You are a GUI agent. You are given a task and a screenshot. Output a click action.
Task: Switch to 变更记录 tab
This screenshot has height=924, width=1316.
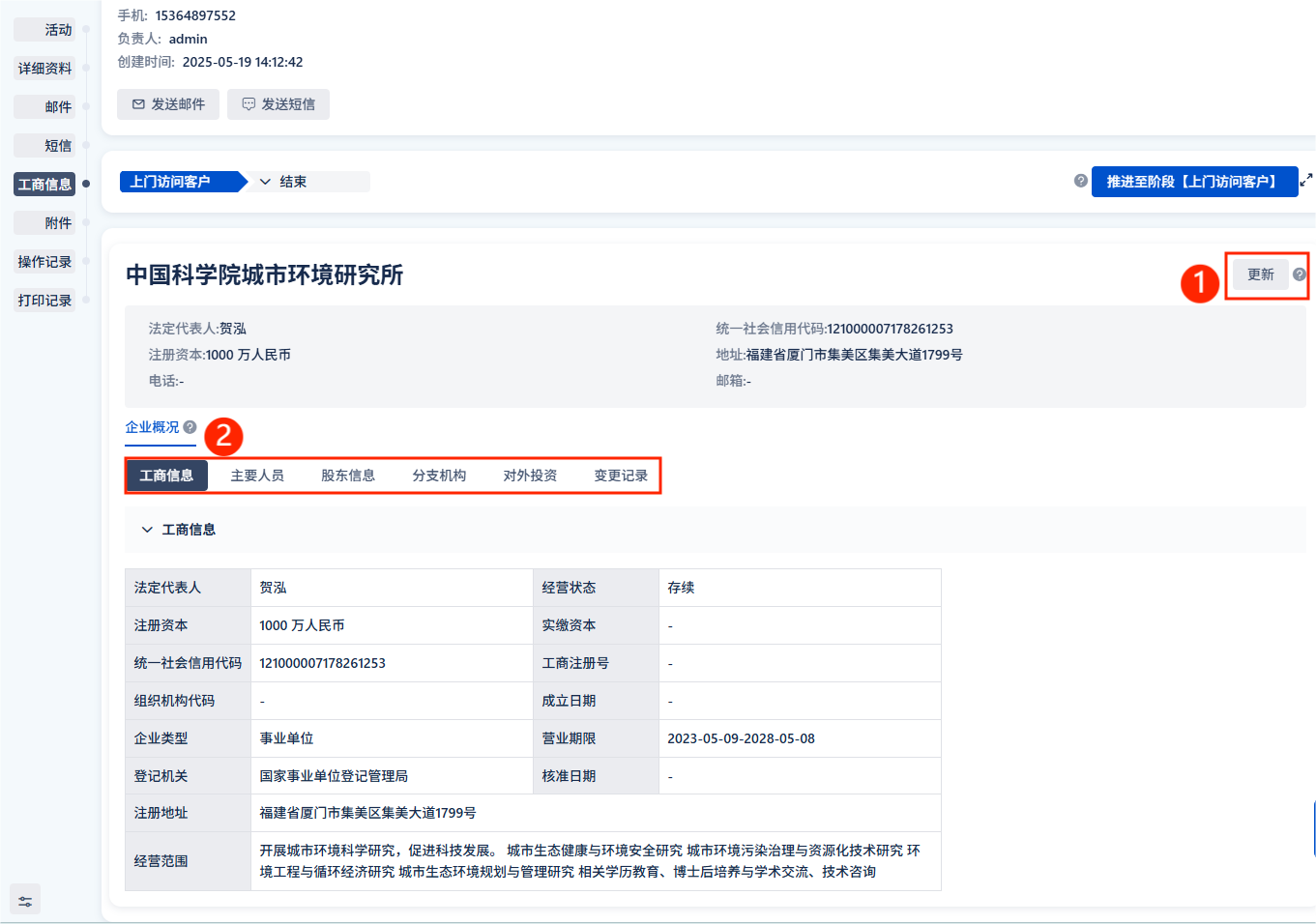(621, 476)
